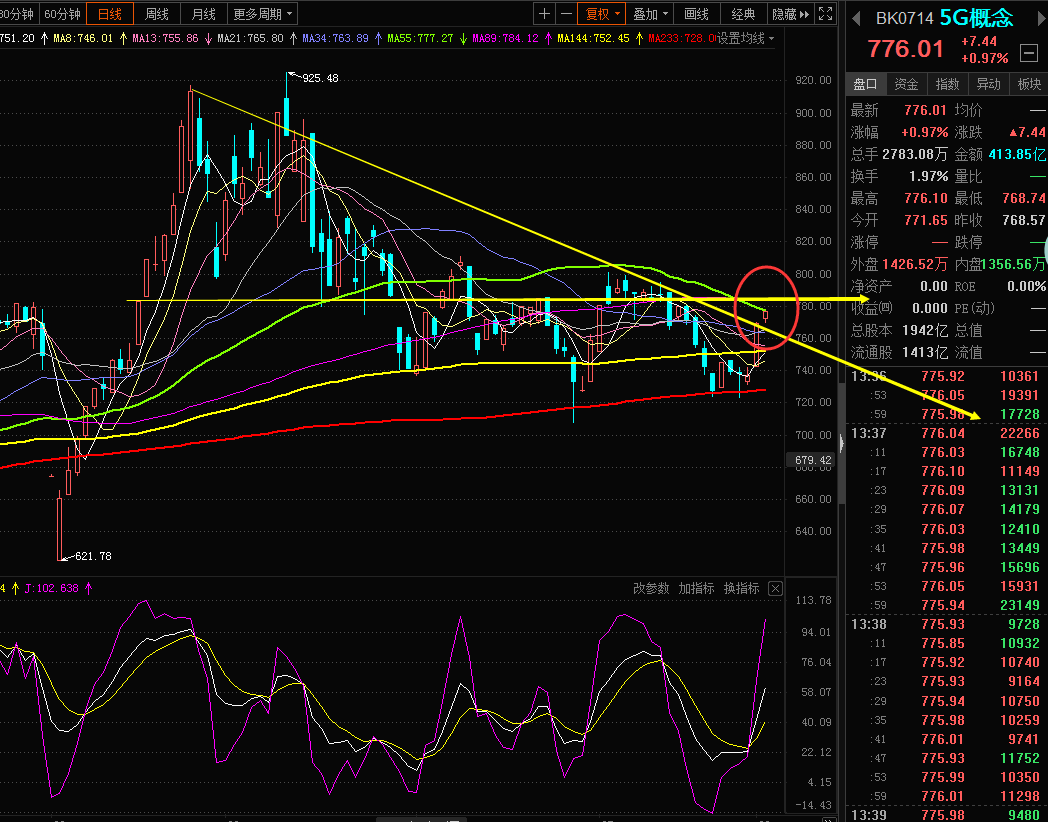Go to previous sector with left arrow
1048x822 pixels.
pyautogui.click(x=856, y=19)
